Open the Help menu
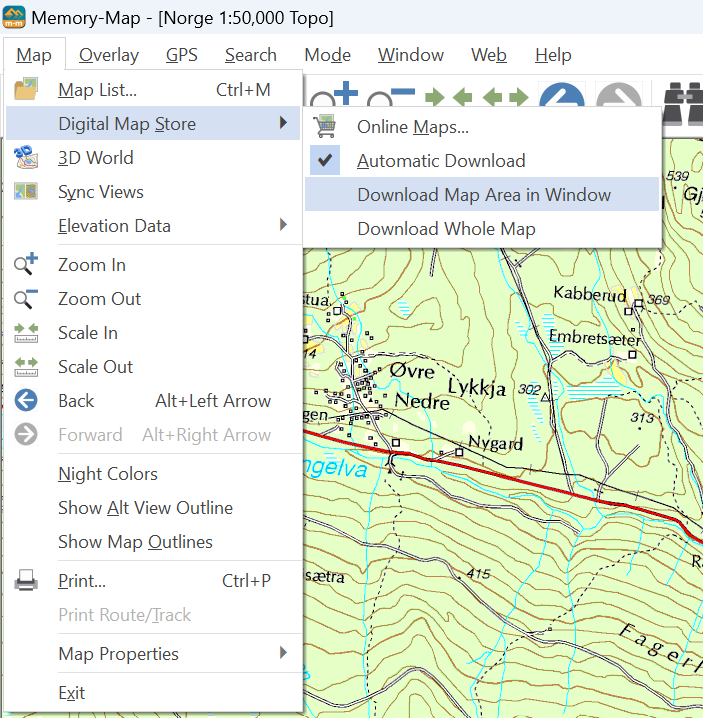 (553, 55)
